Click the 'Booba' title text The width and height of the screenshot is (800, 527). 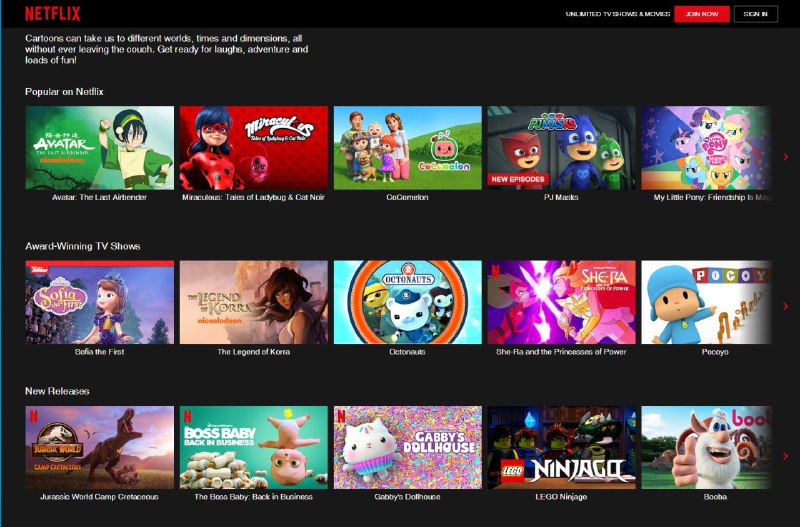[715, 496]
